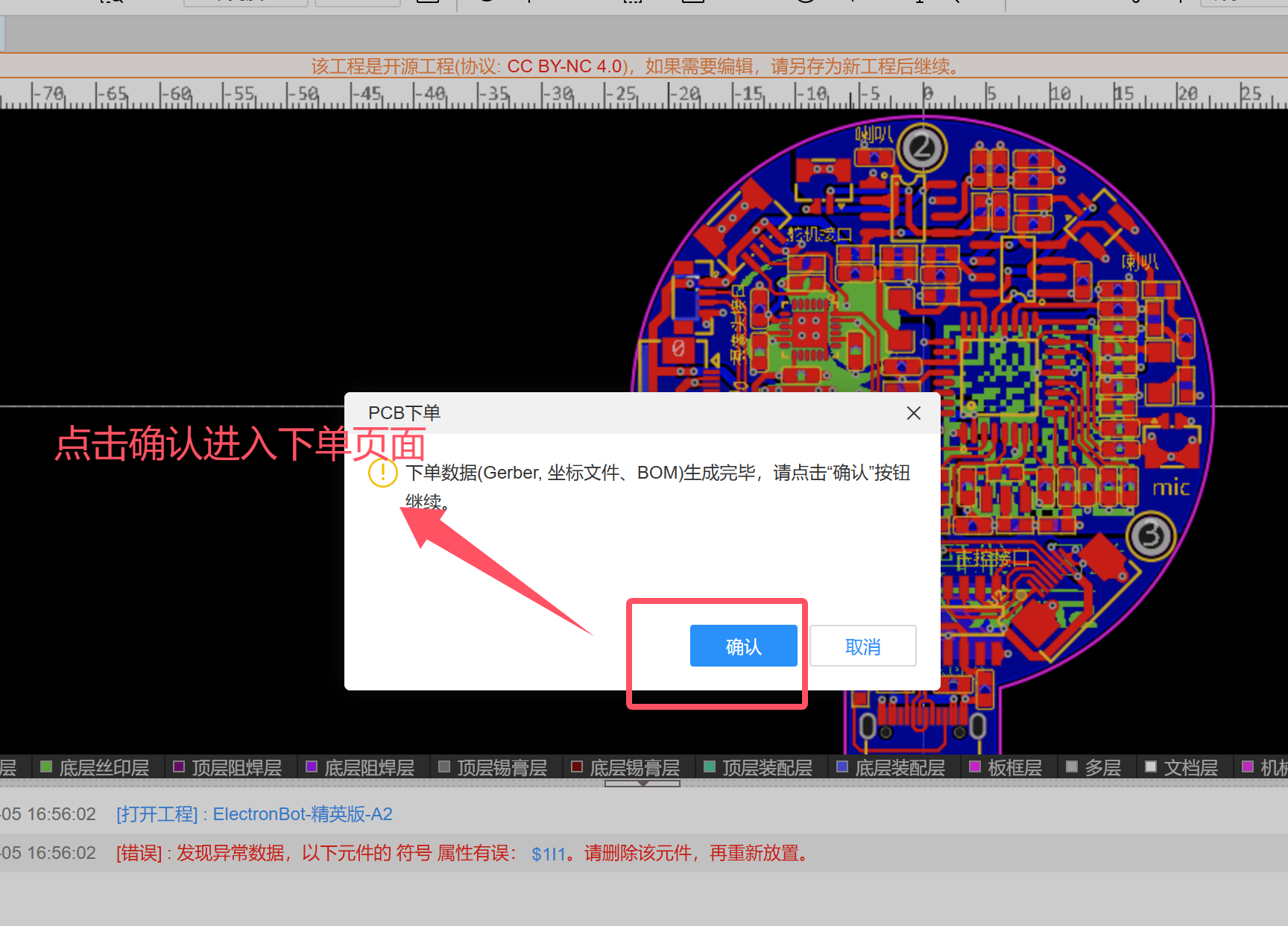Click the yellow warning icon in the dialog
Viewport: 1288px width, 926px height.
[x=382, y=473]
